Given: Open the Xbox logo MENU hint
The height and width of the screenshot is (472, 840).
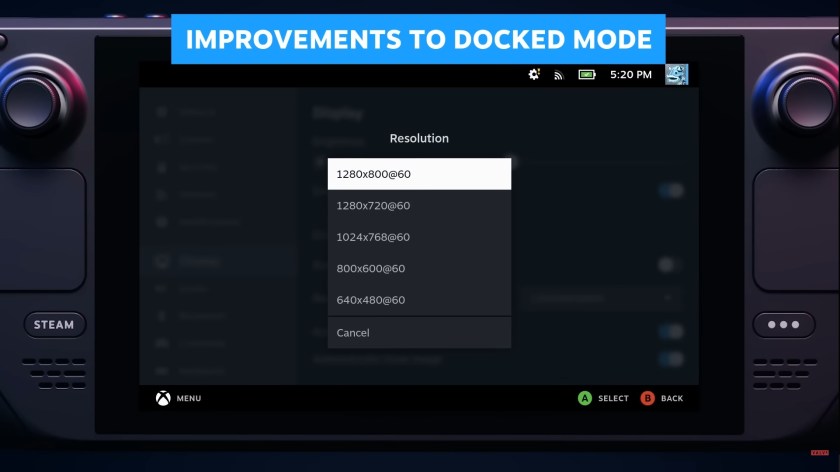Looking at the screenshot, I should point(178,398).
